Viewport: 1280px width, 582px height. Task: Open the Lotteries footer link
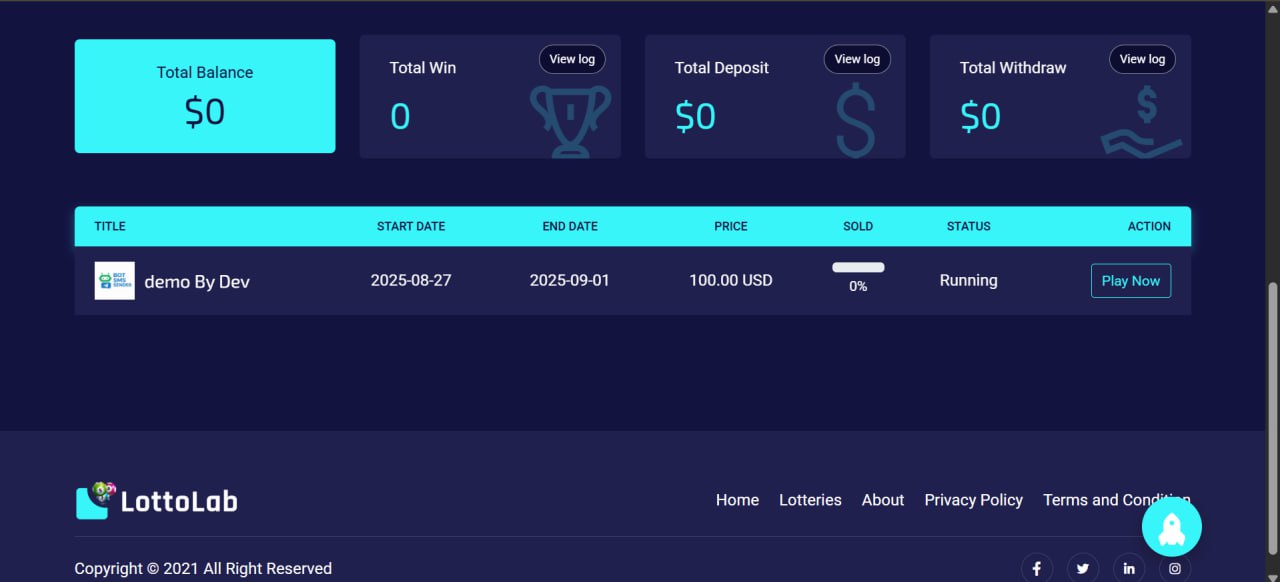(x=810, y=500)
